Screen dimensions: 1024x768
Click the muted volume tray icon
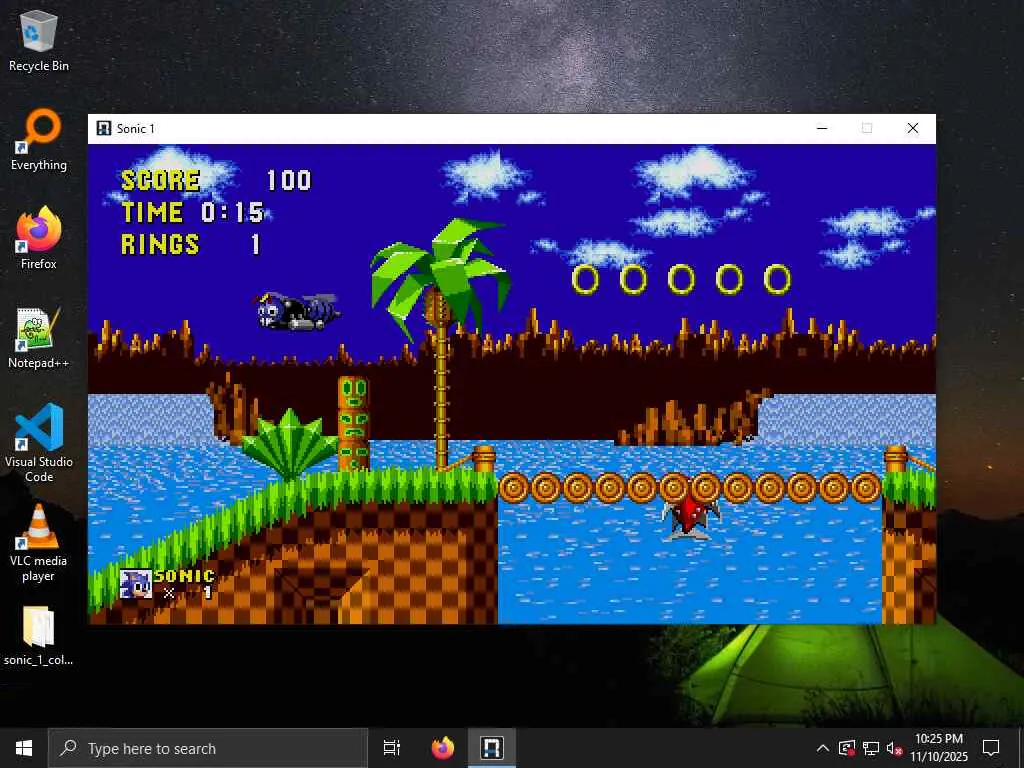(894, 748)
